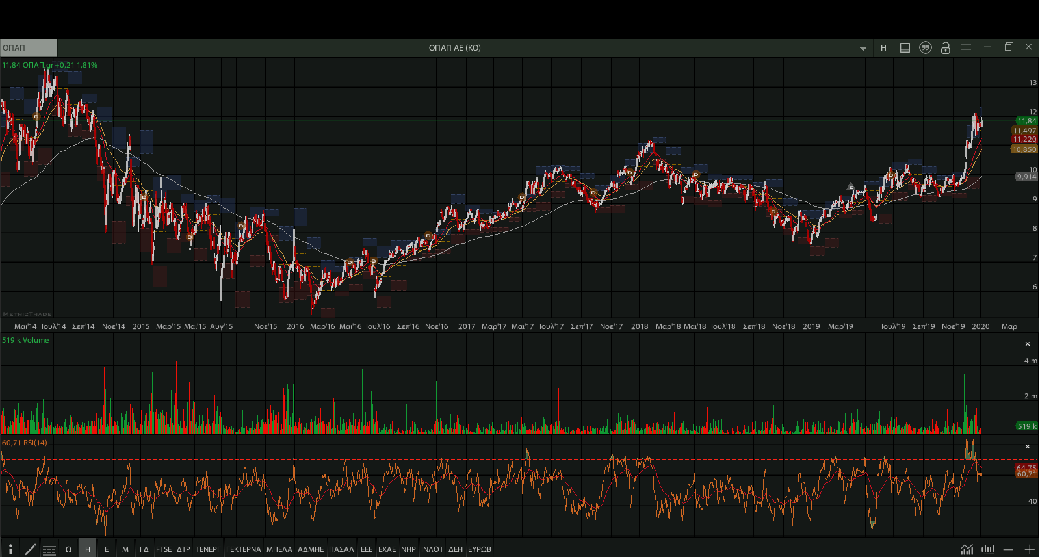Select the M timeframe tab
Image resolution: width=1039 pixels, height=557 pixels.
(x=125, y=549)
